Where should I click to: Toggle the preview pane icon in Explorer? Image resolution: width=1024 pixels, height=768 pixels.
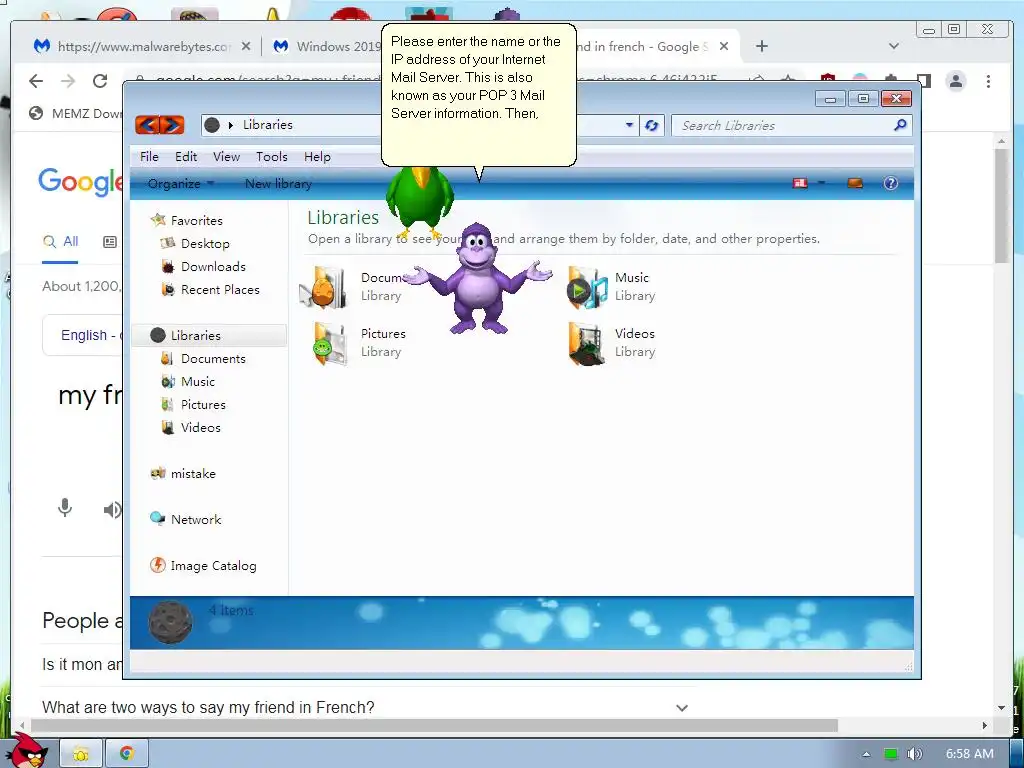(x=854, y=184)
